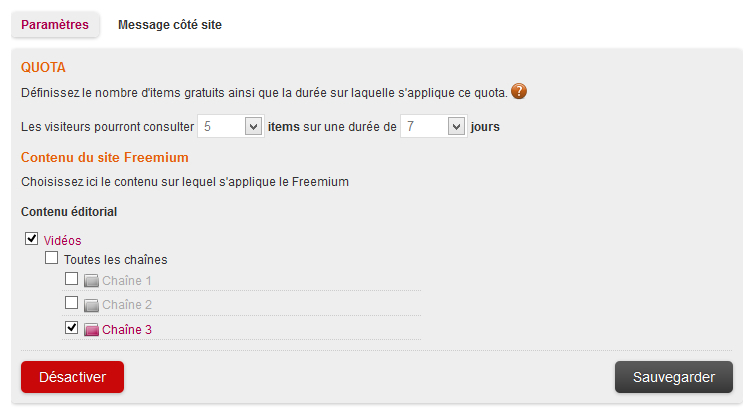
Task: Select the Vidéos label link
Action: pos(63,240)
